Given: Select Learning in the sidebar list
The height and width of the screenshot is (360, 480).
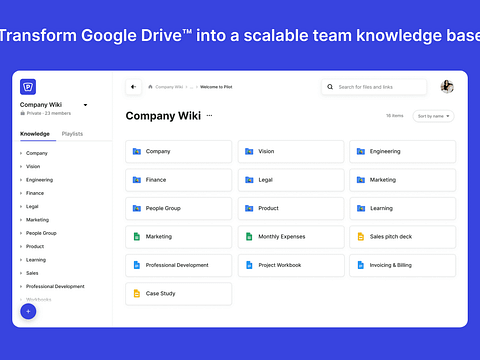Looking at the screenshot, I should (x=36, y=260).
